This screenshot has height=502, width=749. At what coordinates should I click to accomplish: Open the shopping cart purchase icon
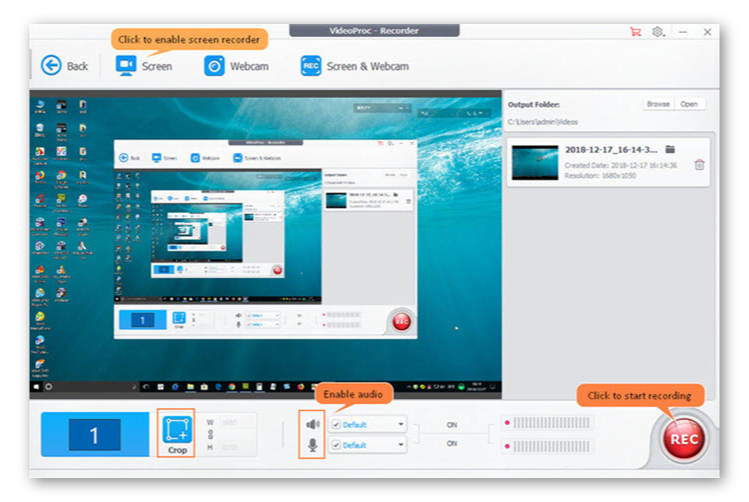click(635, 32)
